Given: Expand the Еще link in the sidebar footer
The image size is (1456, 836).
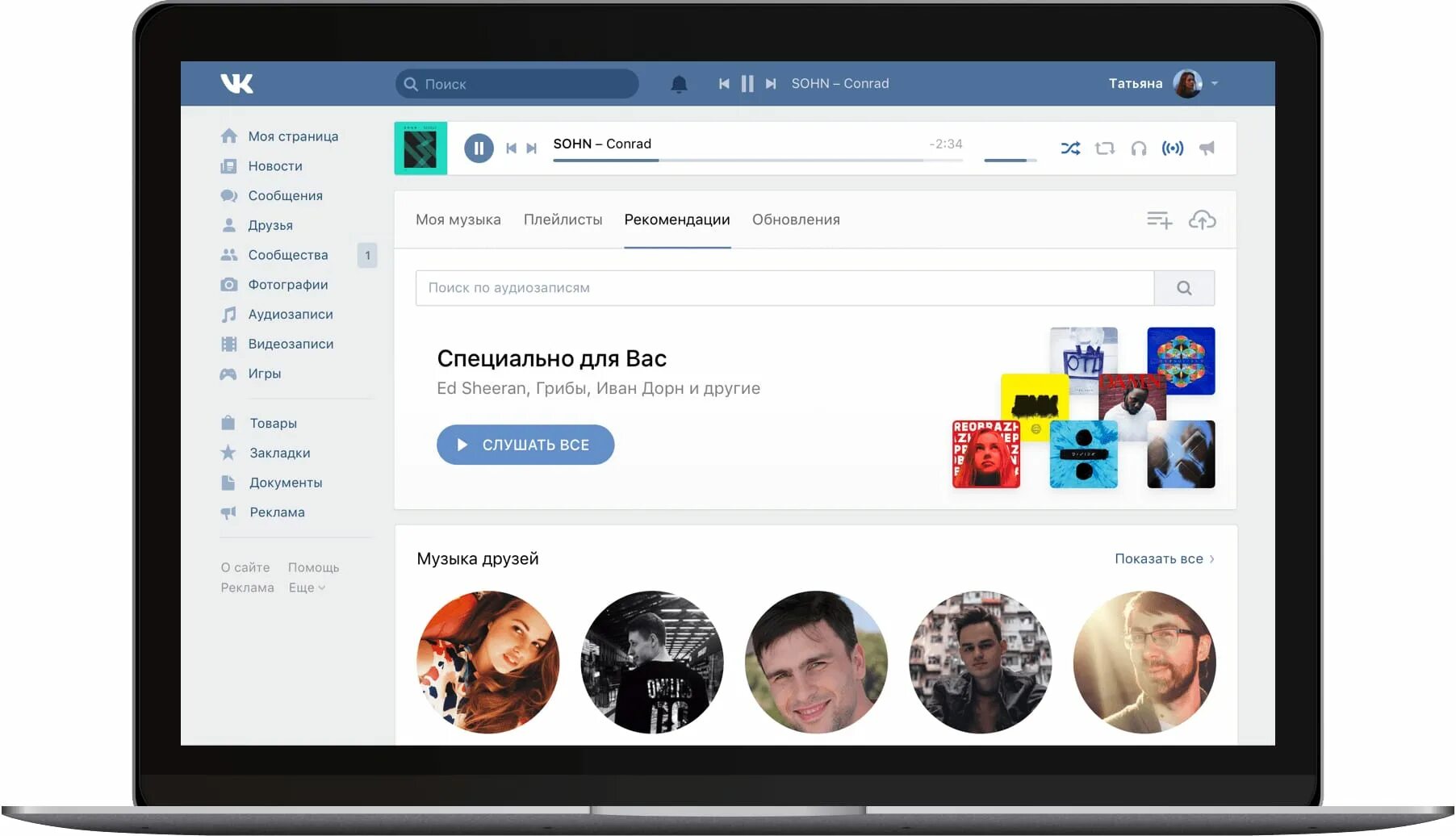Looking at the screenshot, I should (307, 587).
